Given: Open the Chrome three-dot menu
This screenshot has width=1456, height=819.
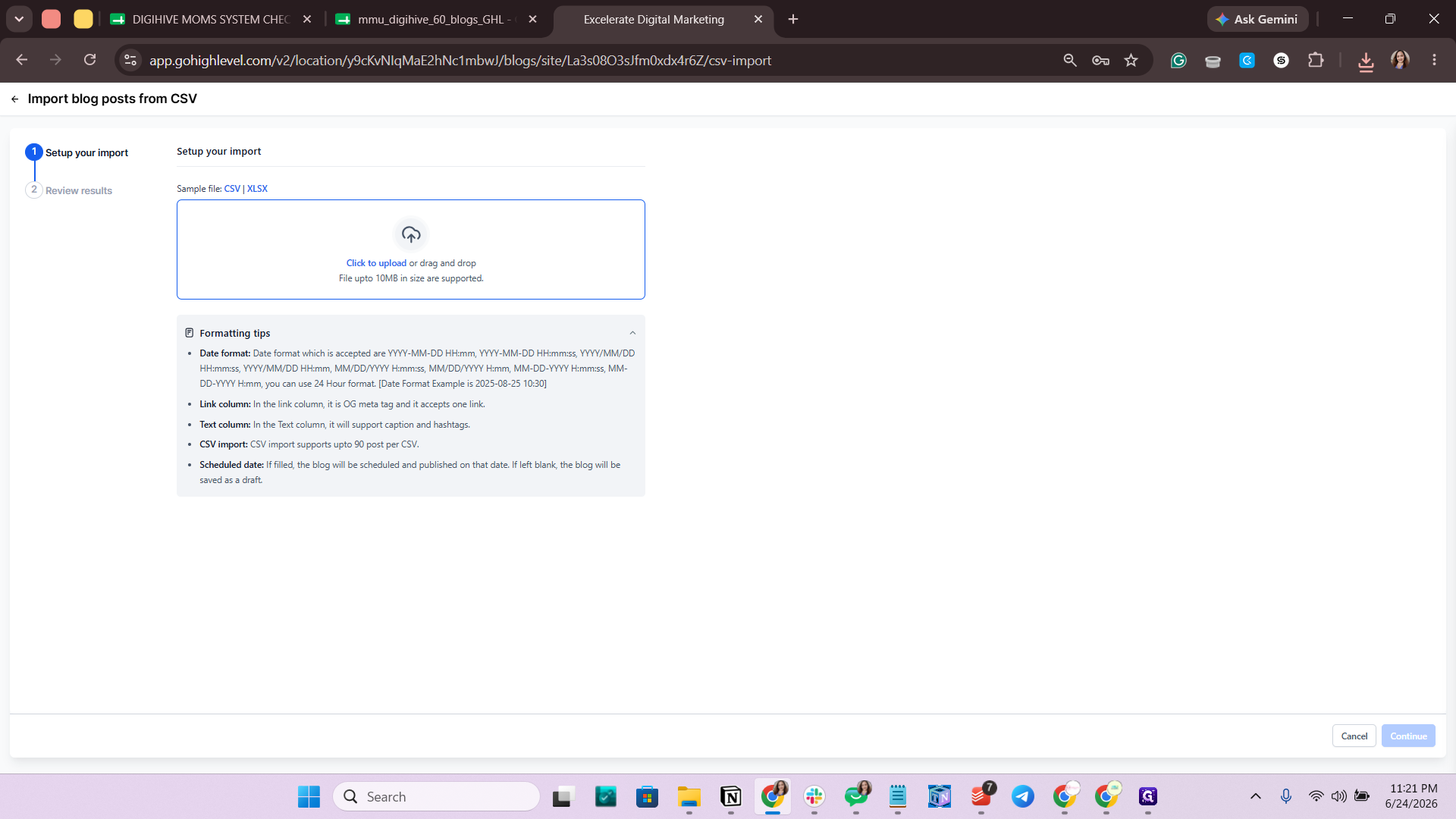Looking at the screenshot, I should click(1434, 60).
